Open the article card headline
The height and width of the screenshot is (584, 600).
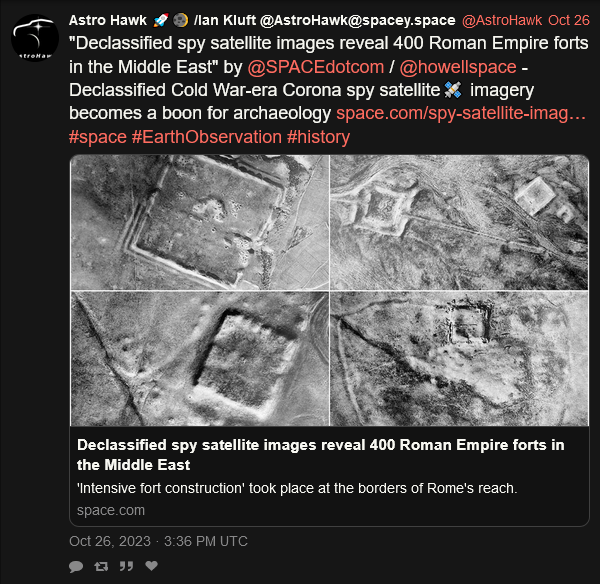pyautogui.click(x=321, y=455)
